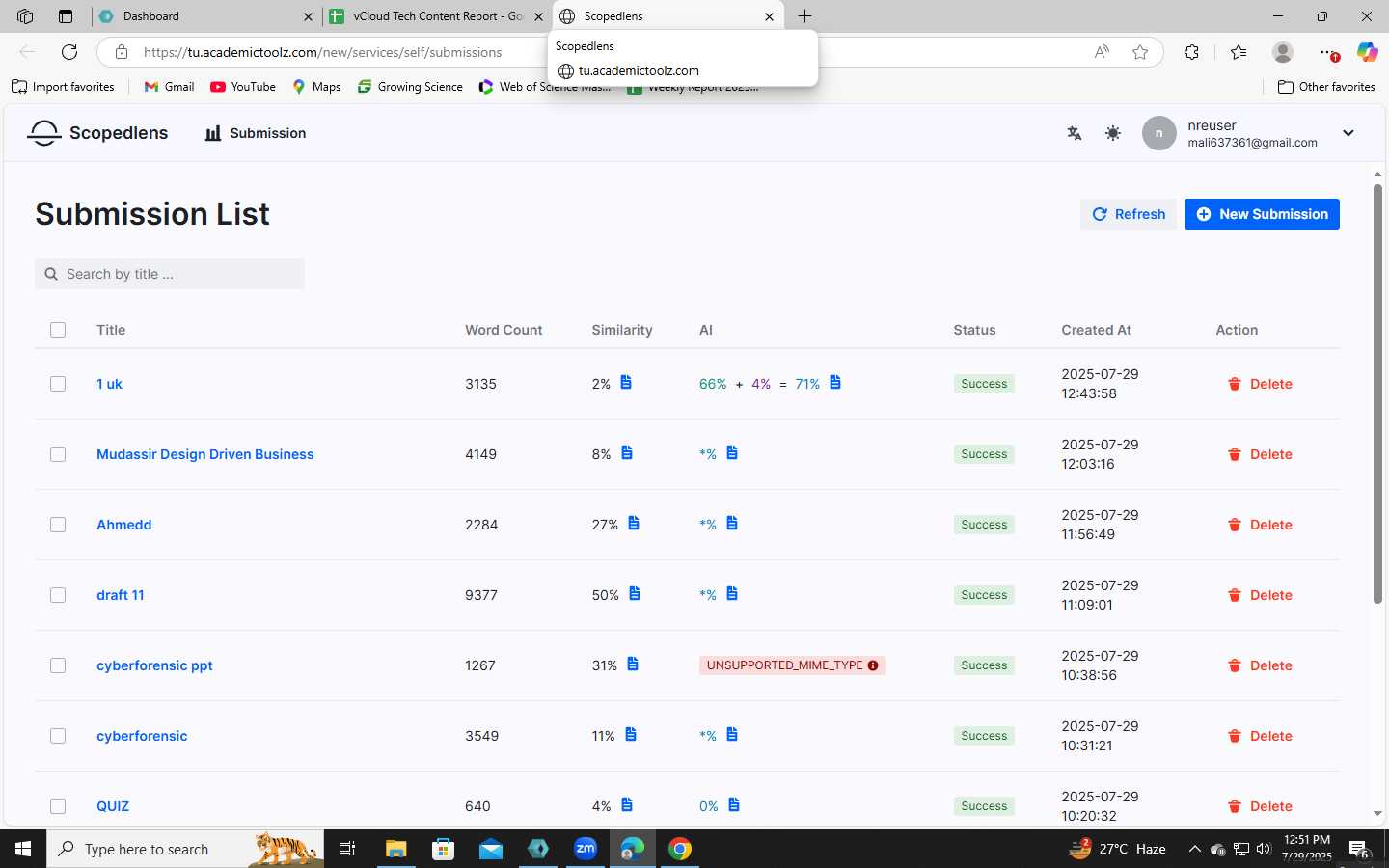Image resolution: width=1389 pixels, height=868 pixels.
Task: Open the Read aloud icon in address bar
Action: (x=1102, y=52)
